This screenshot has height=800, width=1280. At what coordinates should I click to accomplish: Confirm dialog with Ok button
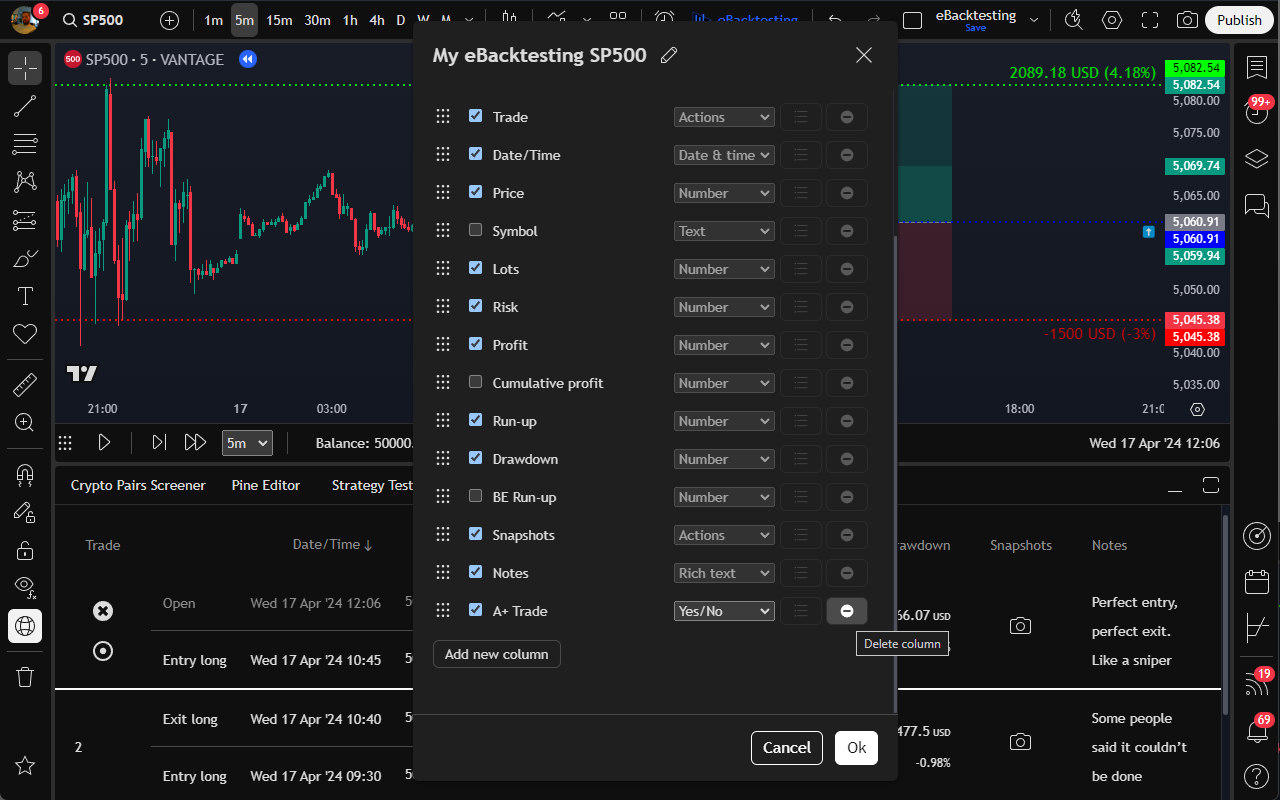(857, 748)
